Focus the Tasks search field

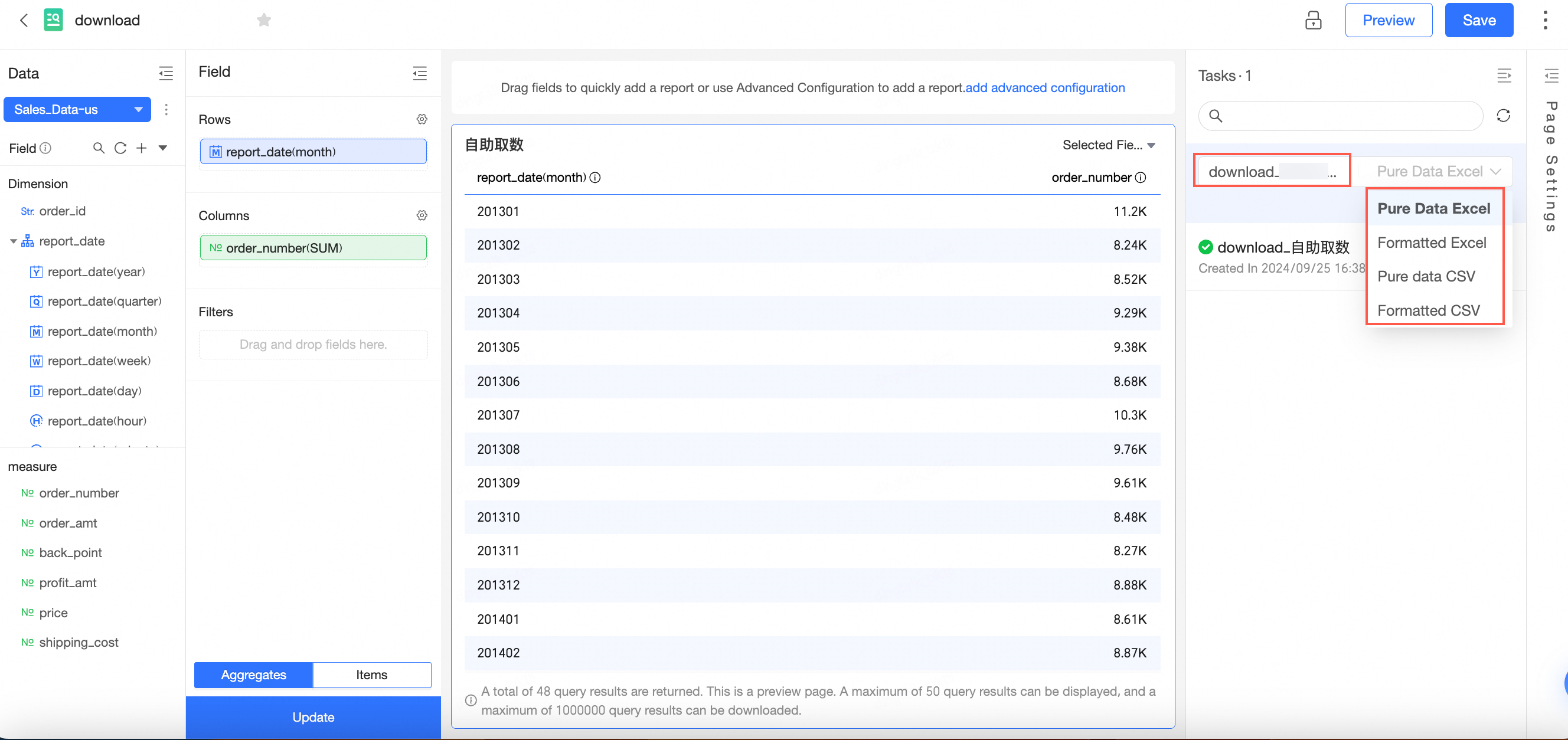click(1340, 116)
